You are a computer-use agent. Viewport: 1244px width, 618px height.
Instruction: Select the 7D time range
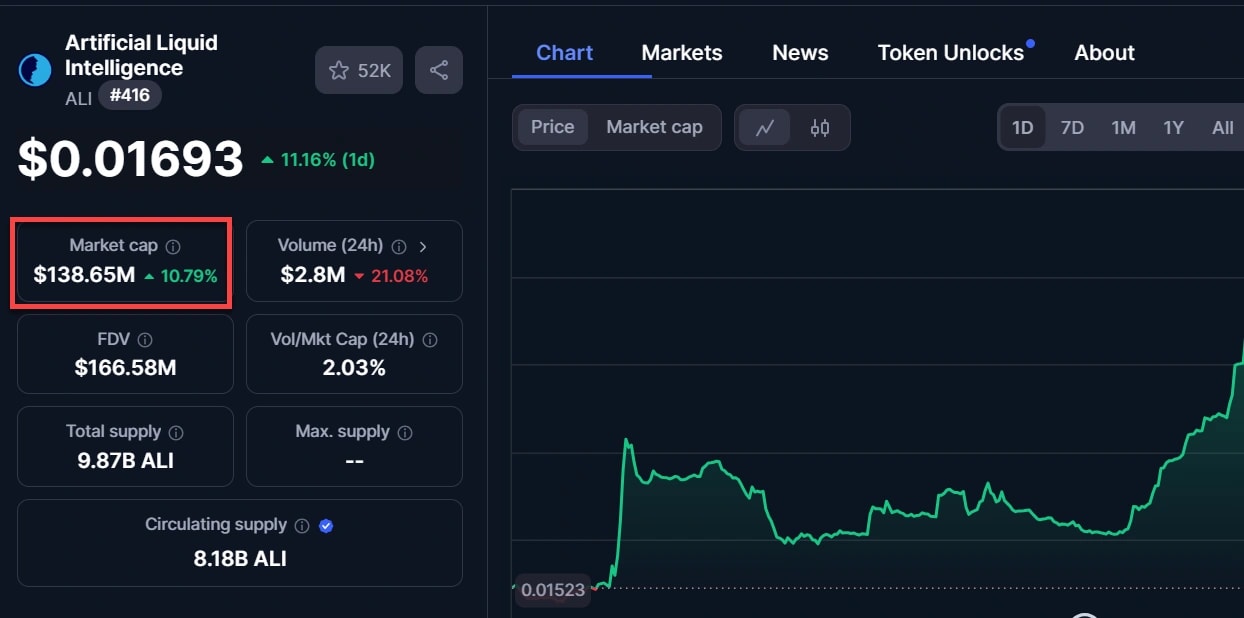(x=1072, y=128)
